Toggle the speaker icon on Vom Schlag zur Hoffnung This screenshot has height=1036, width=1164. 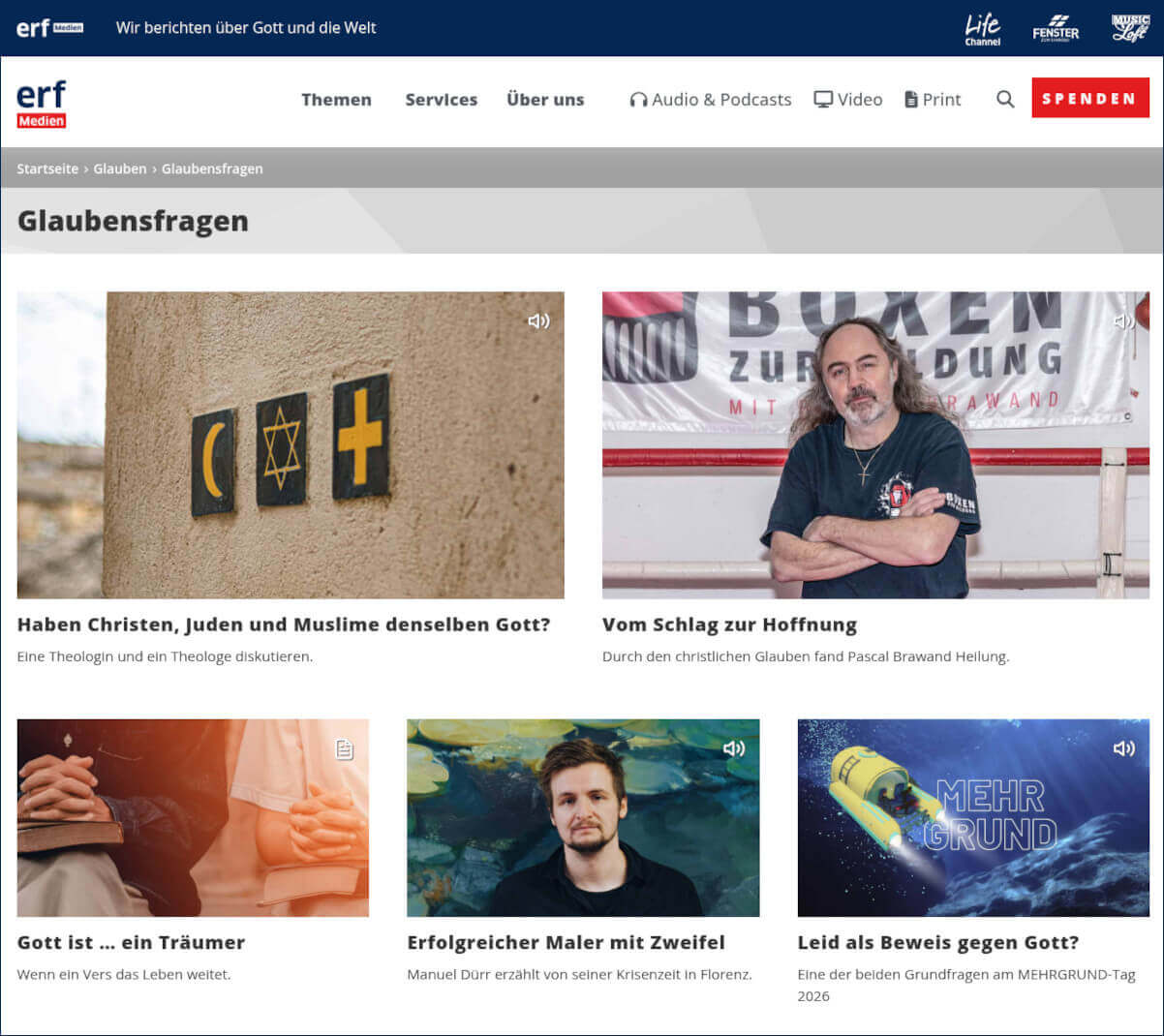click(x=1122, y=320)
